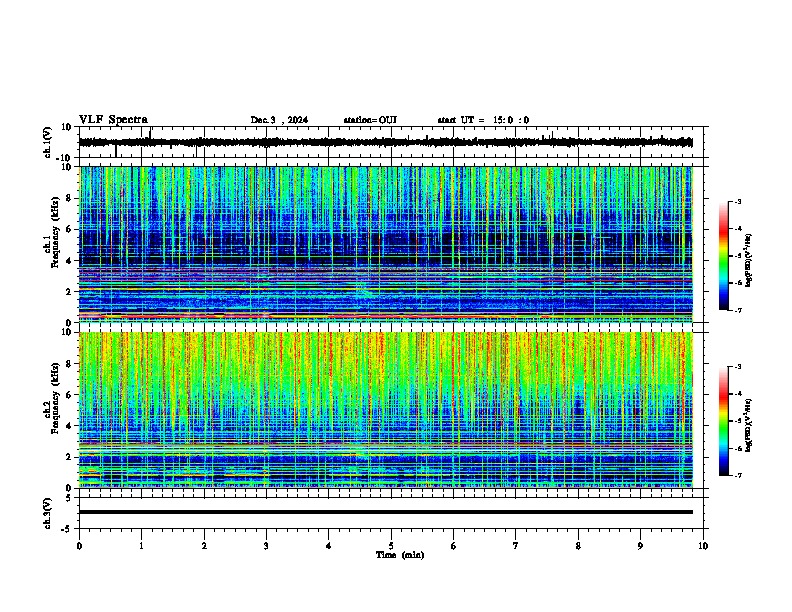Click the ch.1 "Frequency (kHz)" axis label
792x612 pixels.
pos(55,232)
